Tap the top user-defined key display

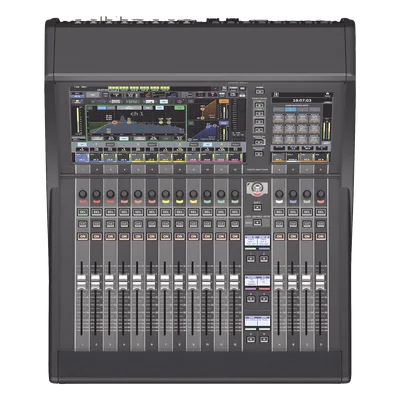tap(257, 241)
